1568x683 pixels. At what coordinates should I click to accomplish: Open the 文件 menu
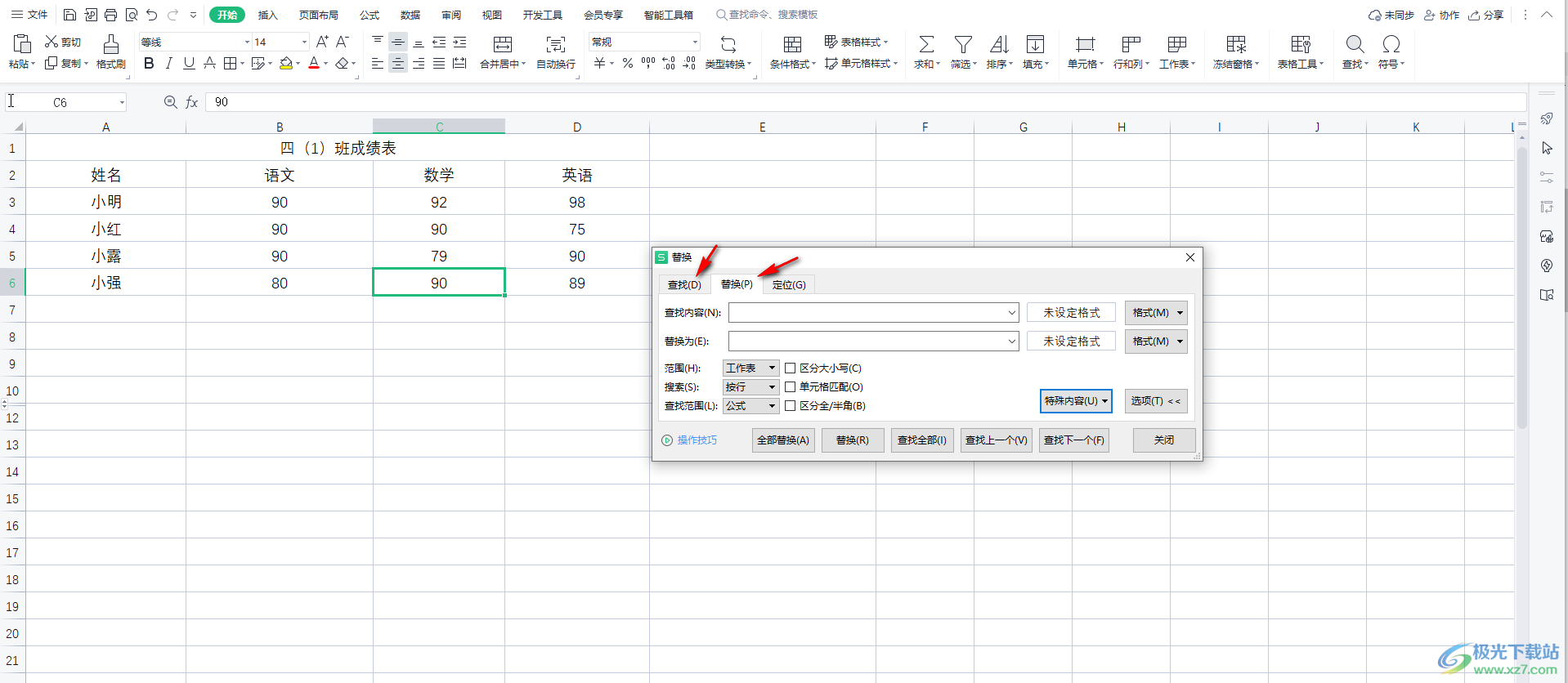tap(29, 15)
